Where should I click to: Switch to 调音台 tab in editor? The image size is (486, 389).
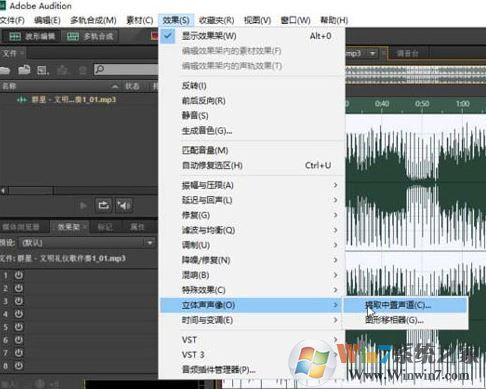407,53
